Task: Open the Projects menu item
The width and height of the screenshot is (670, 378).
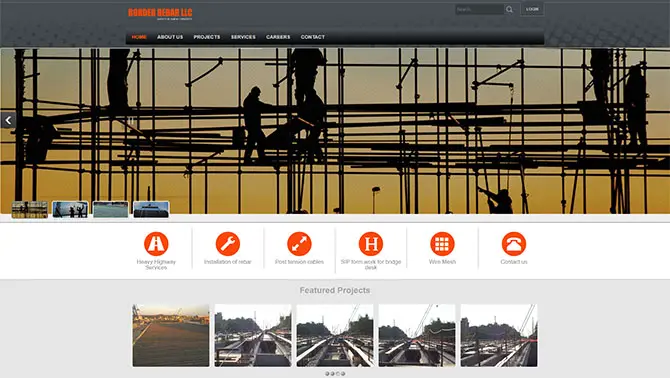Action: 207,37
